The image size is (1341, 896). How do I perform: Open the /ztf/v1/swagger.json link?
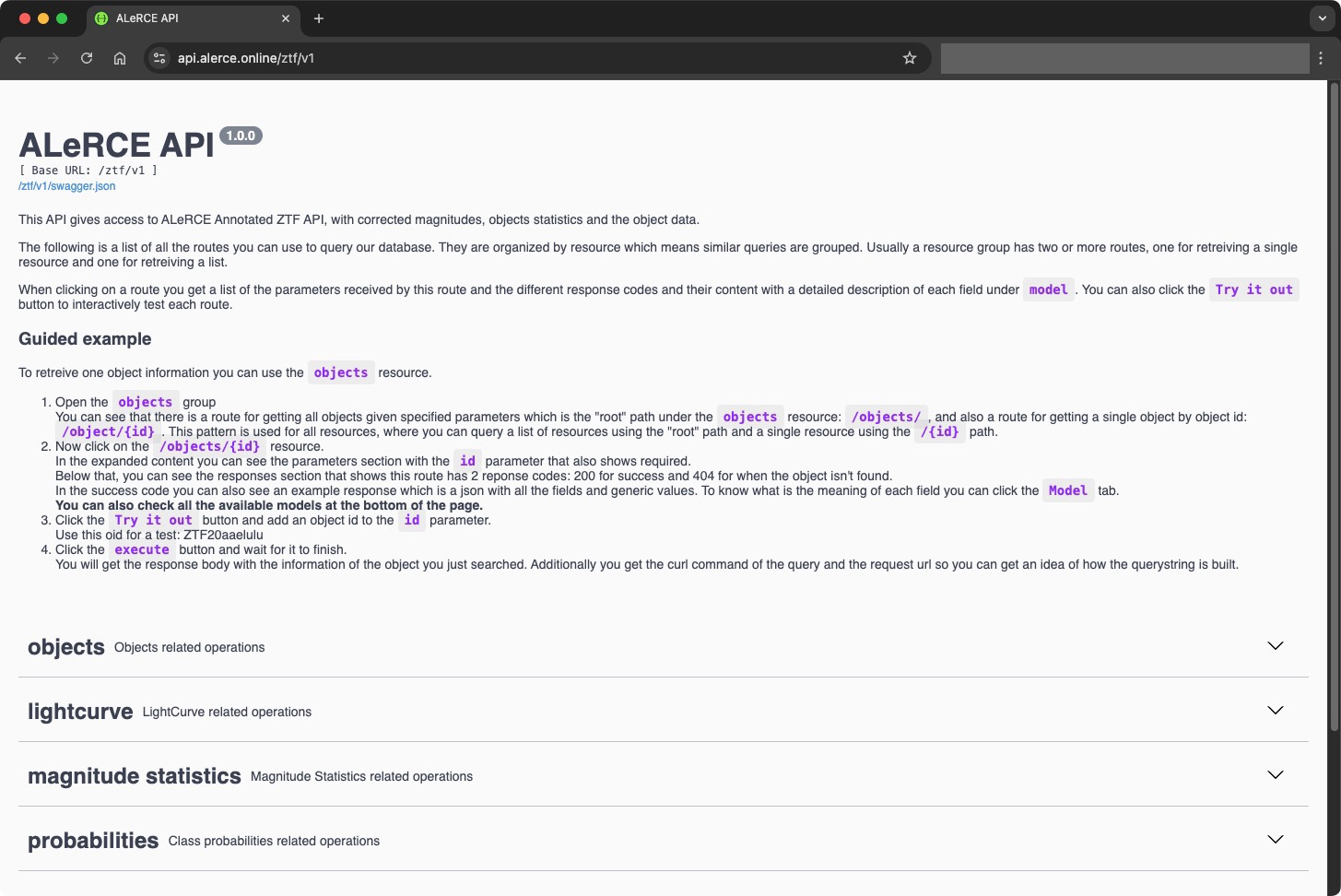(66, 186)
